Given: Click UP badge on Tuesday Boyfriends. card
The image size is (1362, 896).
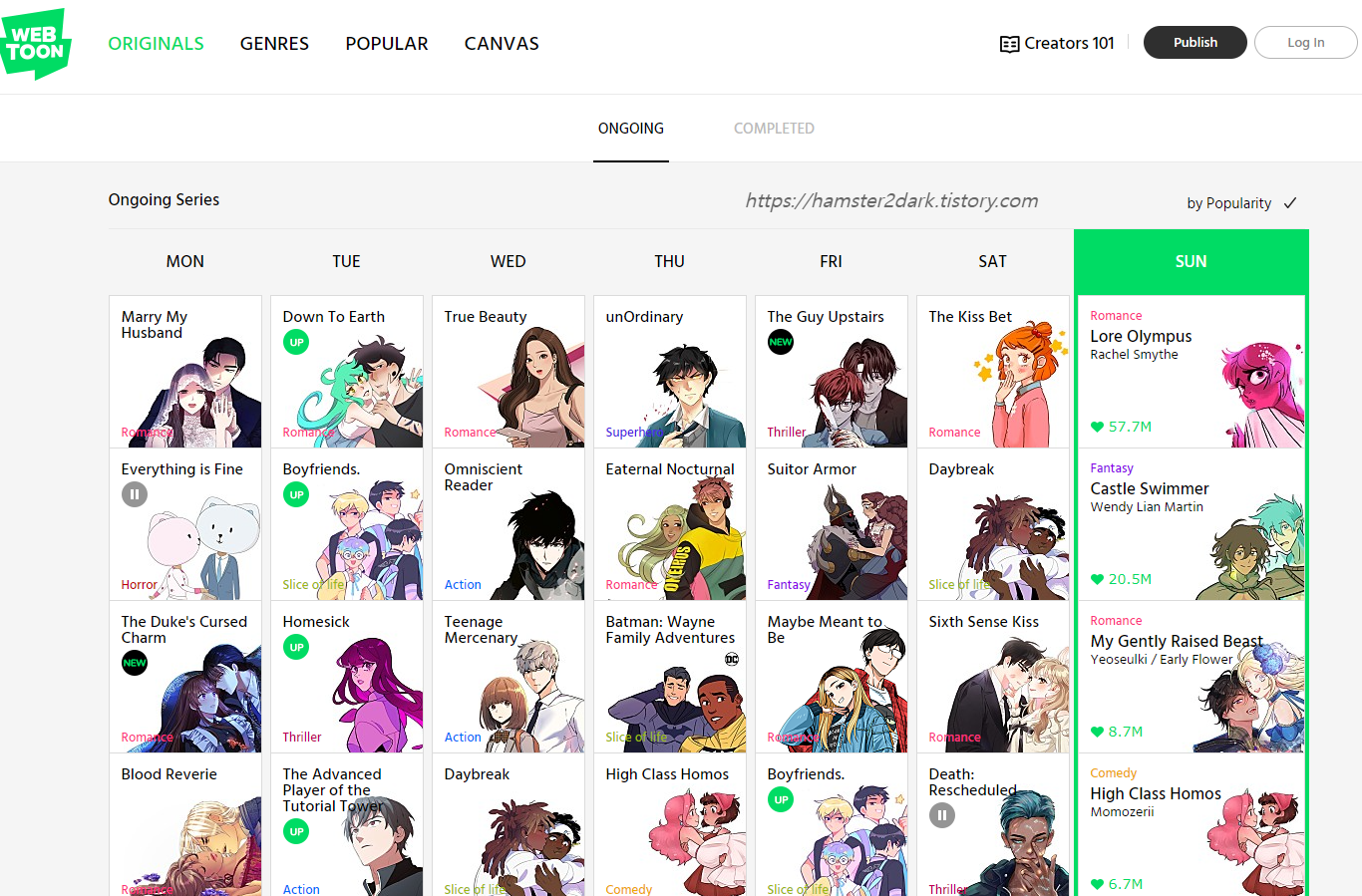Looking at the screenshot, I should [x=296, y=494].
